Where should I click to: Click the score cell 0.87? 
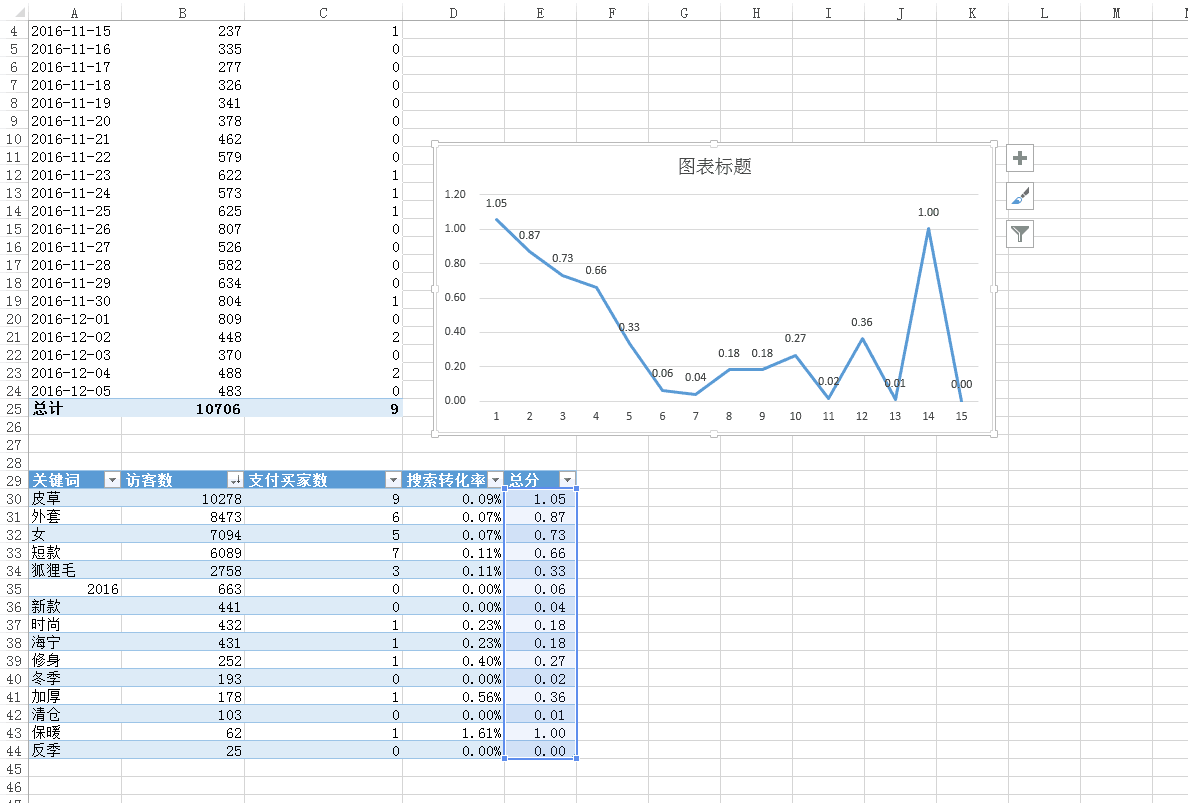[540, 517]
